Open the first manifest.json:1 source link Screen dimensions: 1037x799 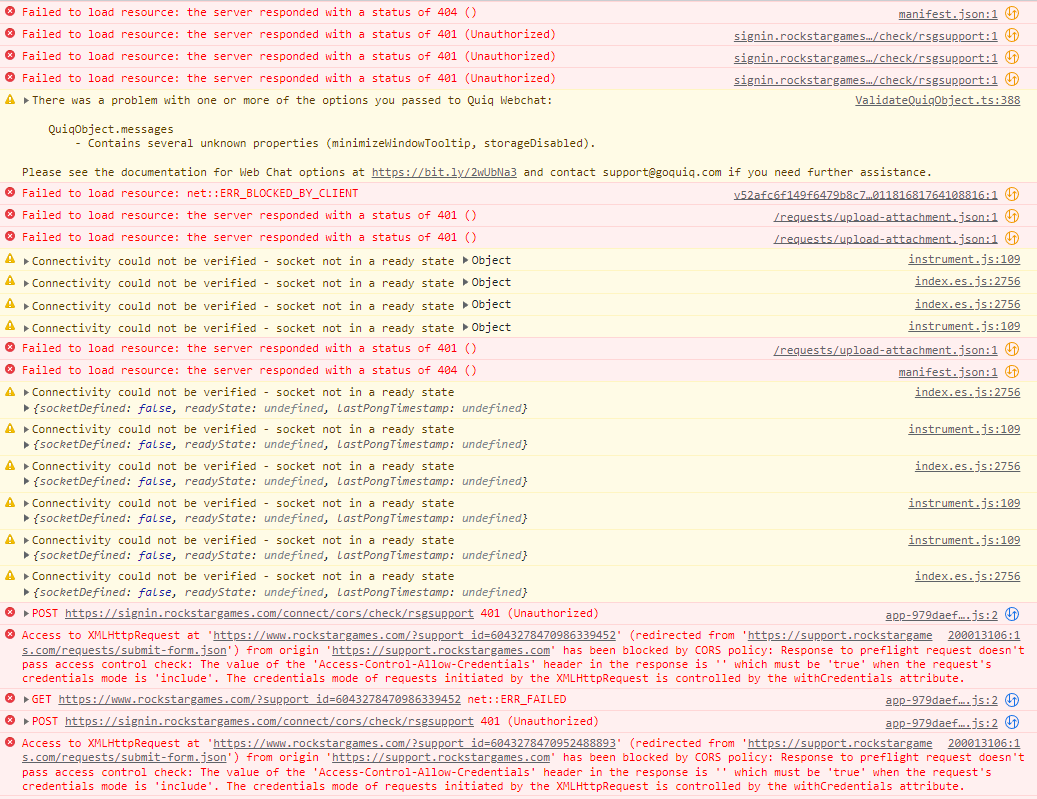pyautogui.click(x=948, y=13)
